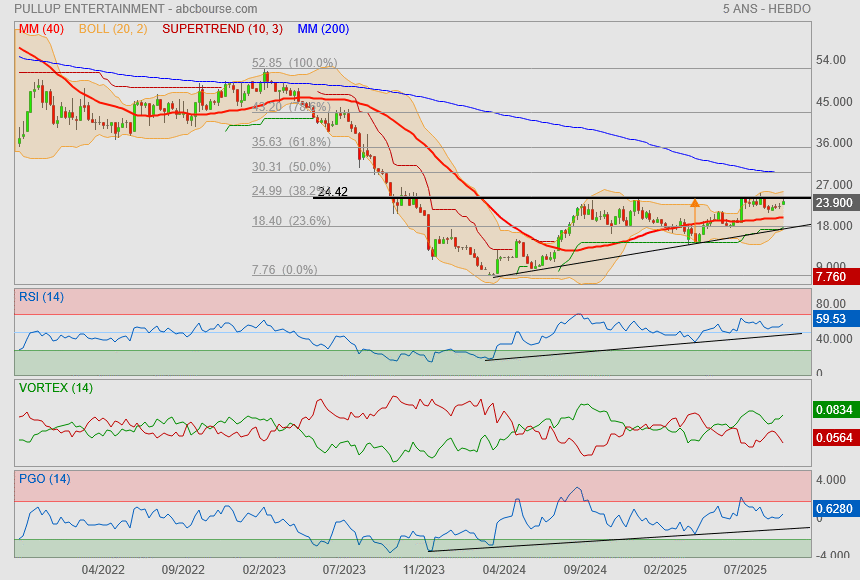860x580 pixels.
Task: Select the 5 ANS - HEBDO timeframe label
Action: click(766, 8)
